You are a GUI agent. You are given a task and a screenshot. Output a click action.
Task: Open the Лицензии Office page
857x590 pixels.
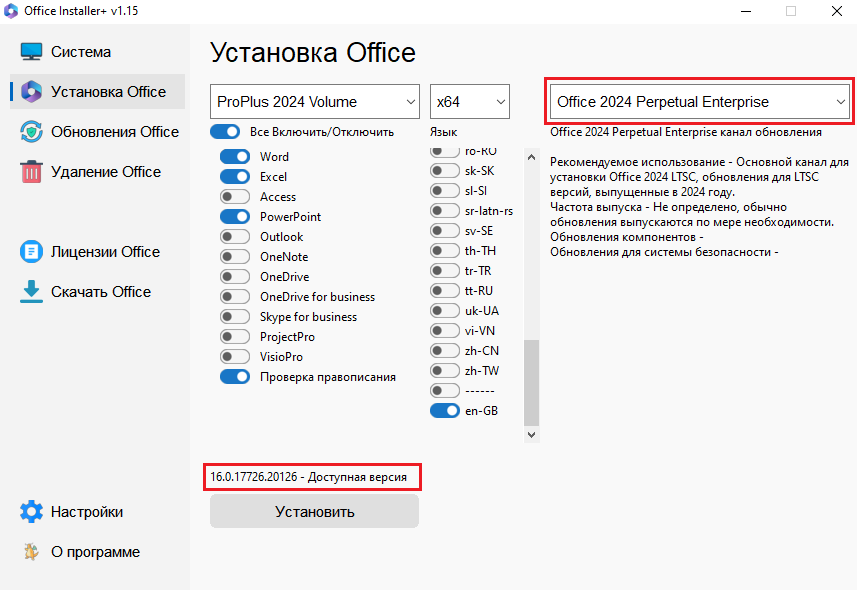[x=97, y=252]
